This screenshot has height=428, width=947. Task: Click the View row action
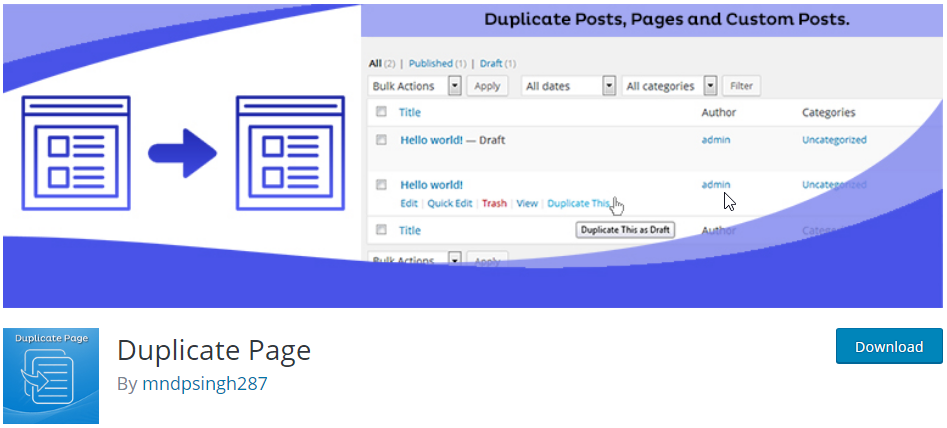click(x=527, y=203)
